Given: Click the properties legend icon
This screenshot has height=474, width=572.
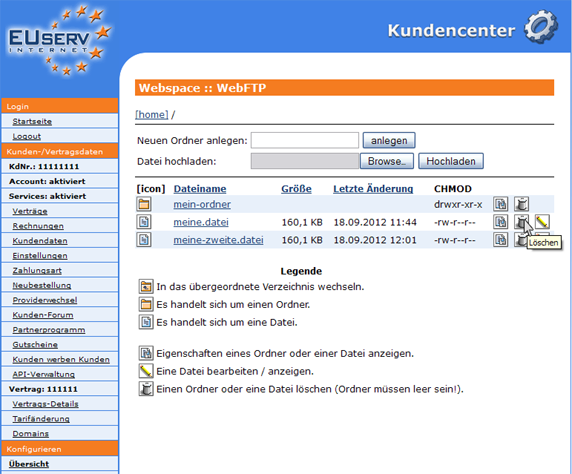Looking at the screenshot, I should pos(146,353).
